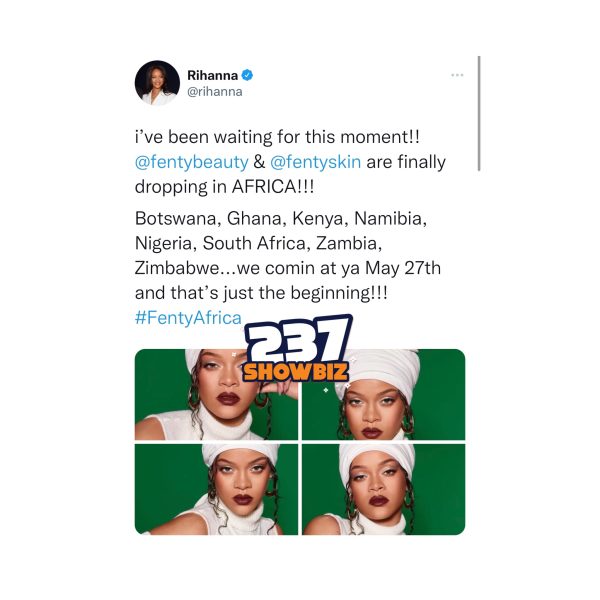Open the top-right photo in the grid
The width and height of the screenshot is (600, 600).
tap(383, 395)
